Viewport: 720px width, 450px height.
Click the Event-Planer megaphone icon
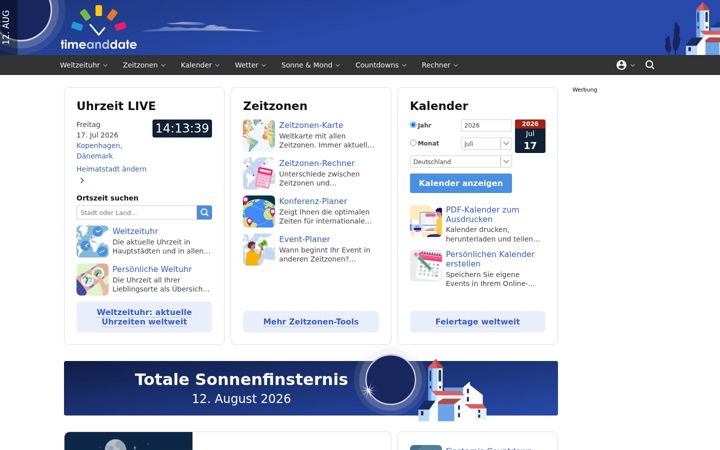tap(259, 250)
